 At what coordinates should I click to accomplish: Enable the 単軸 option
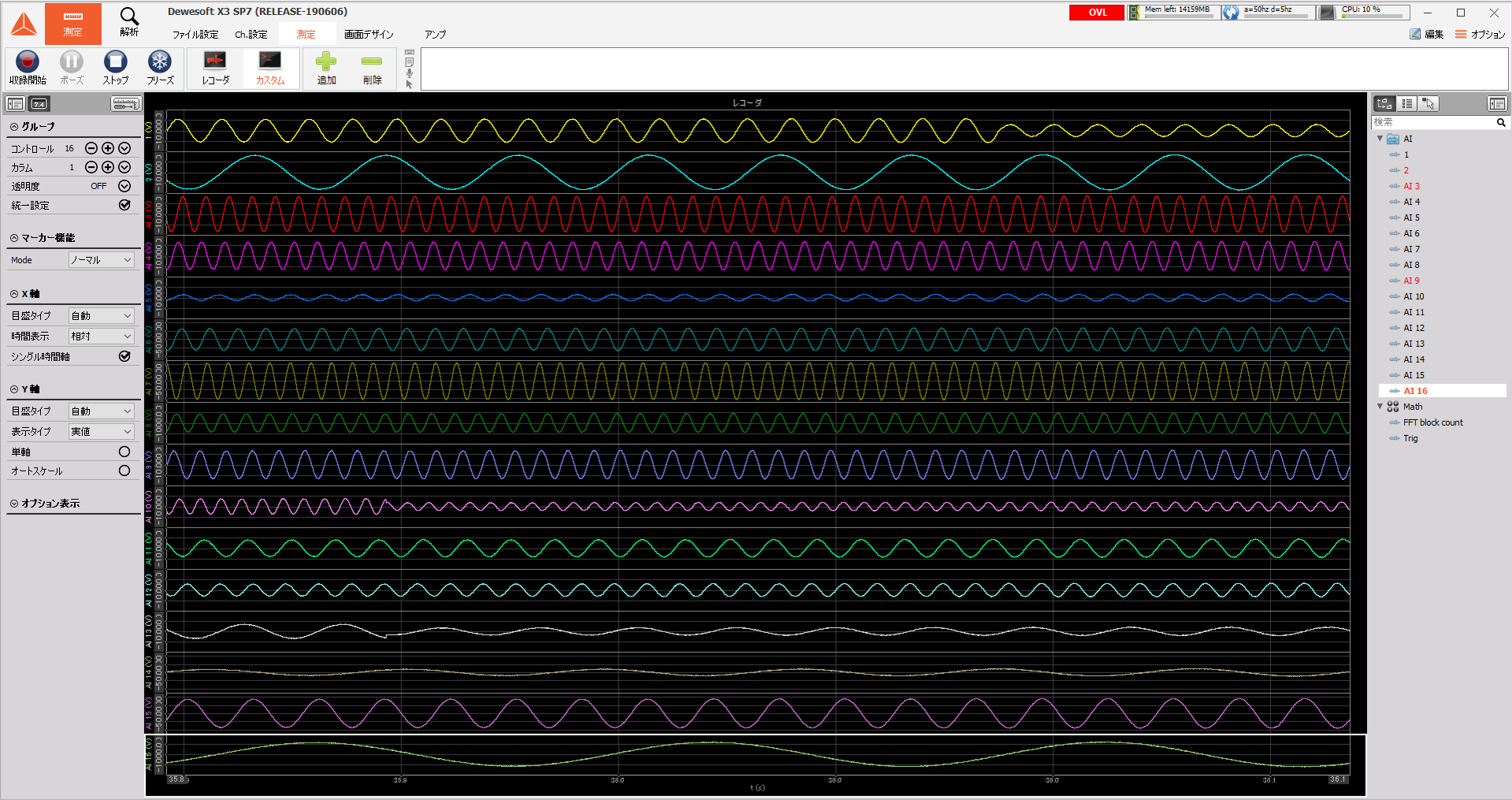[x=124, y=452]
